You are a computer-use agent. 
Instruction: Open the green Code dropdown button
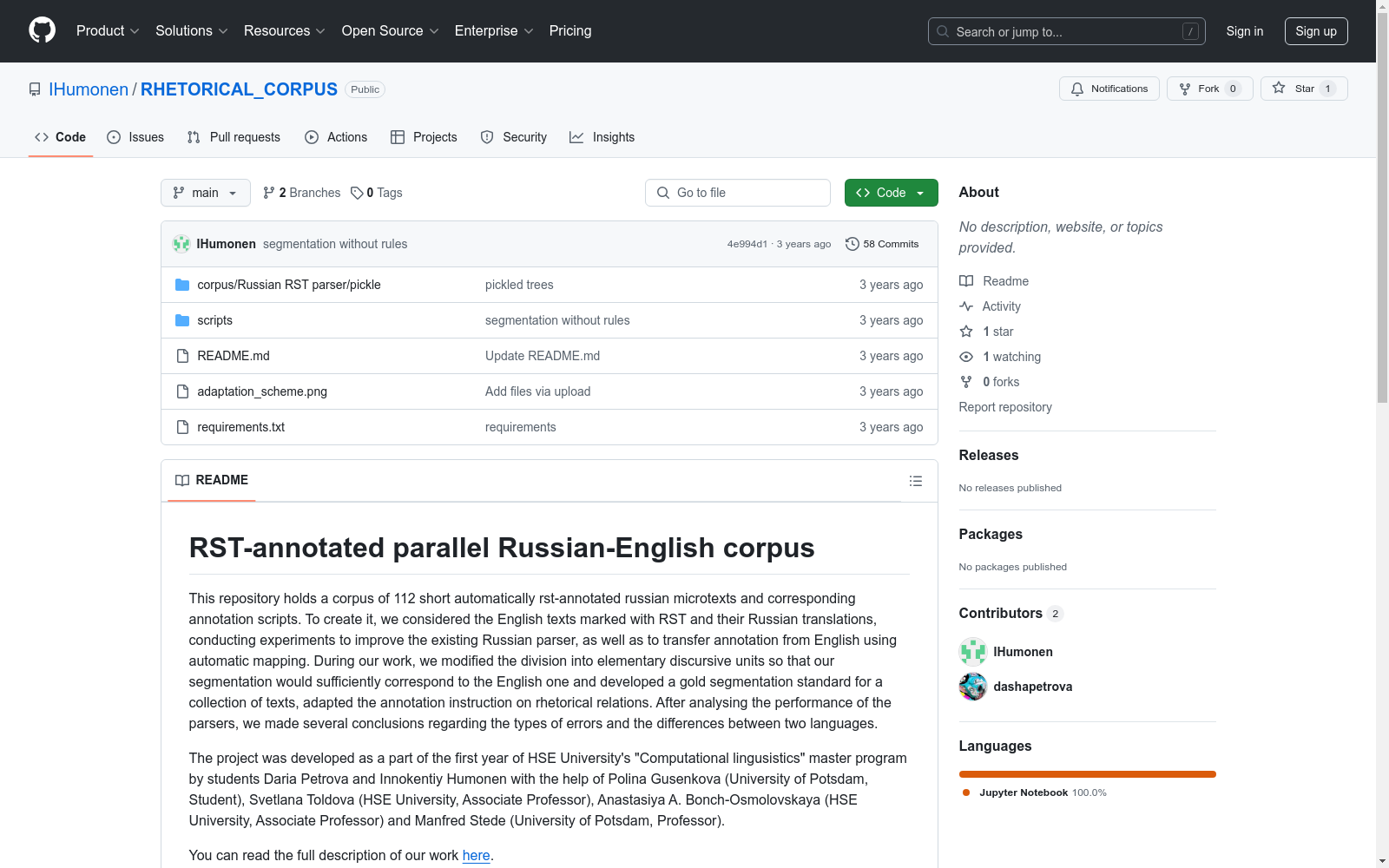click(x=891, y=193)
